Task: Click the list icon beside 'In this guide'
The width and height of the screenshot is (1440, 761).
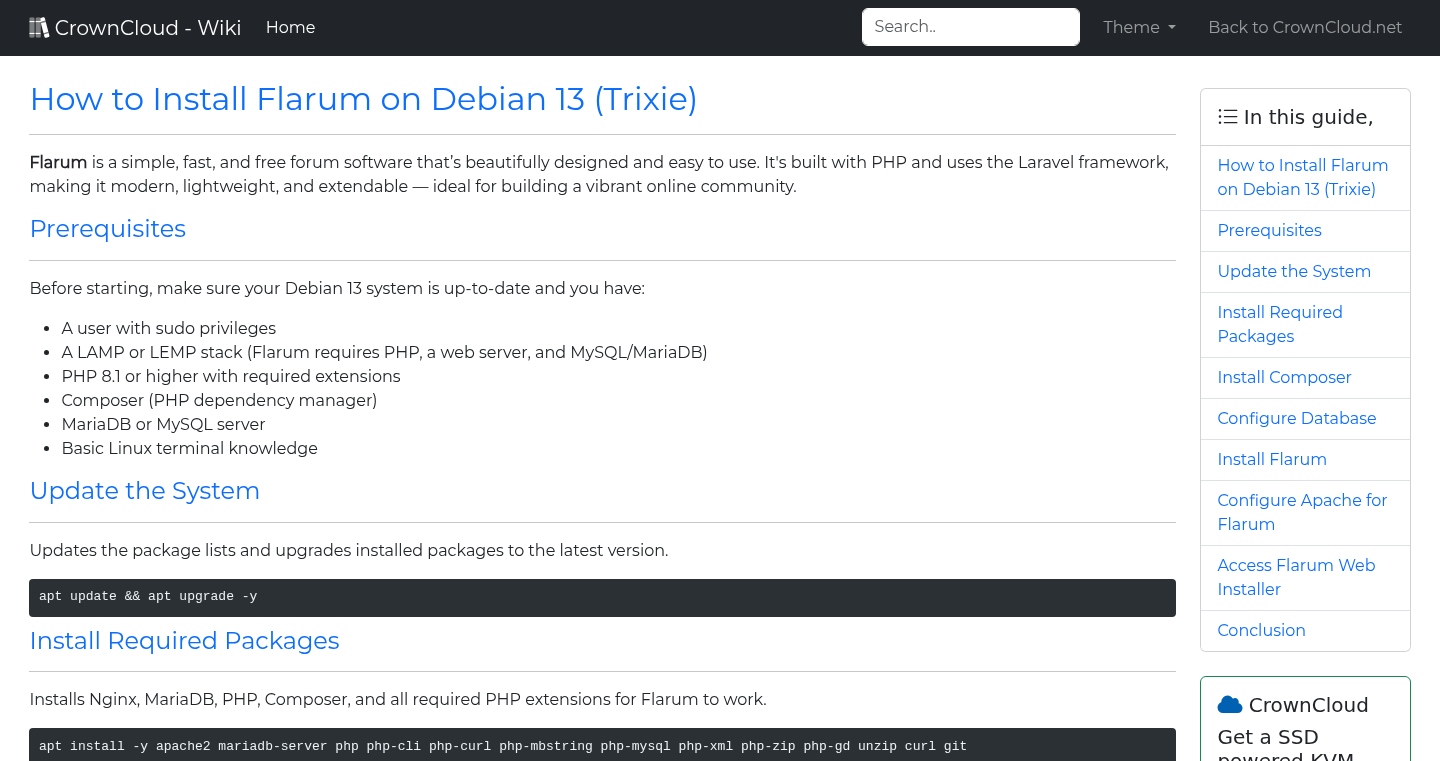Action: tap(1227, 116)
